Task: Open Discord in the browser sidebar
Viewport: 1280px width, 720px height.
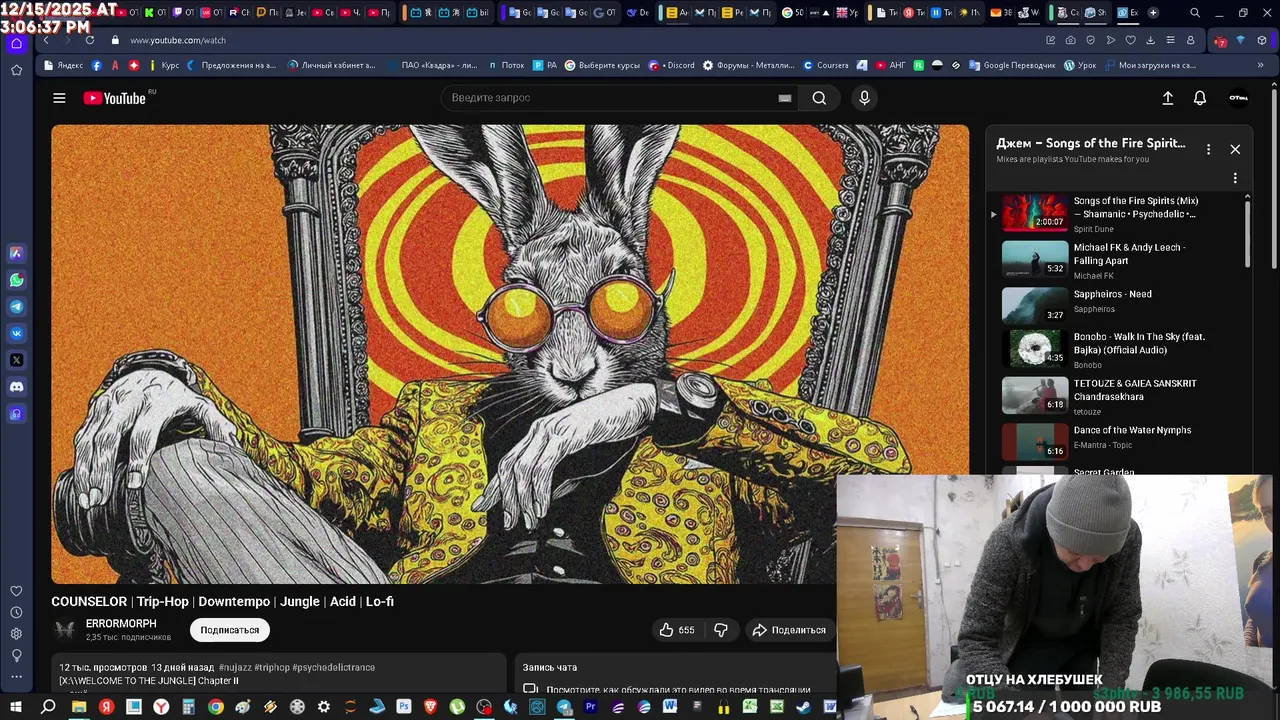Action: (x=16, y=387)
